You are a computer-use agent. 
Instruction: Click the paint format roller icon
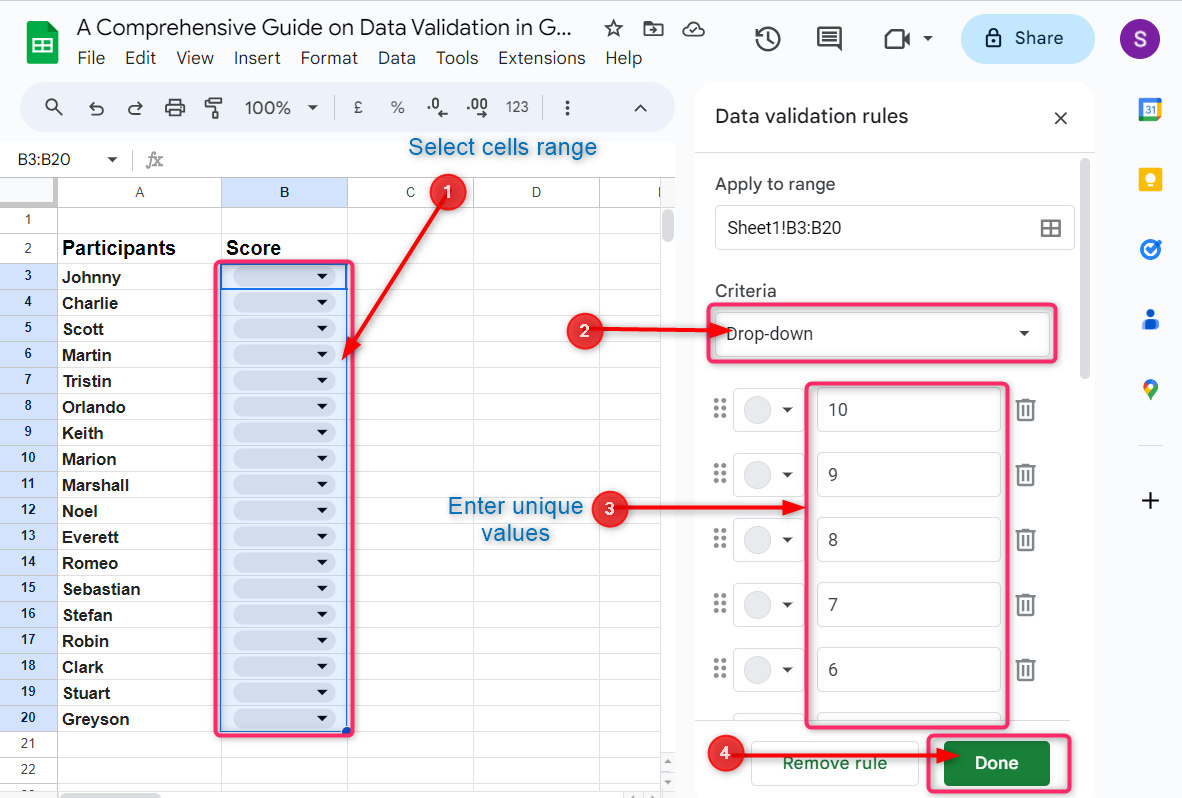click(213, 108)
